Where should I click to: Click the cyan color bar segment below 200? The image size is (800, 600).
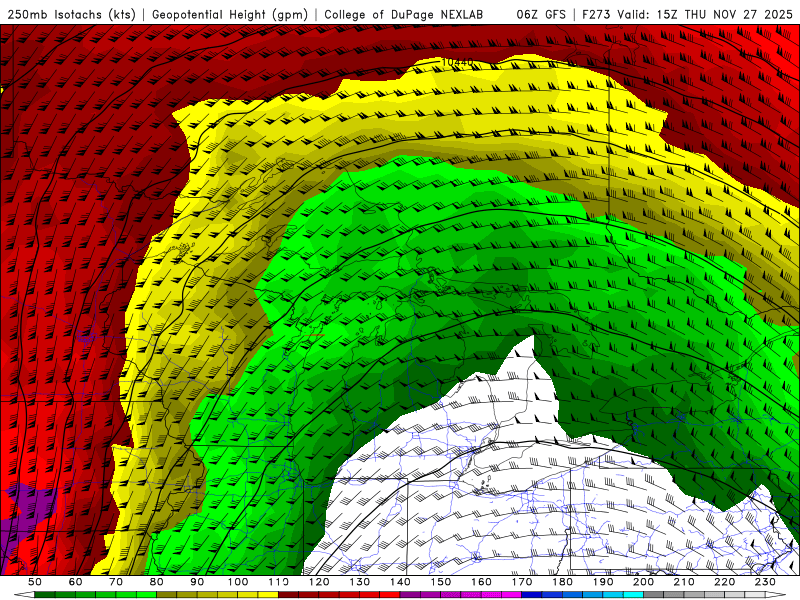point(633,595)
